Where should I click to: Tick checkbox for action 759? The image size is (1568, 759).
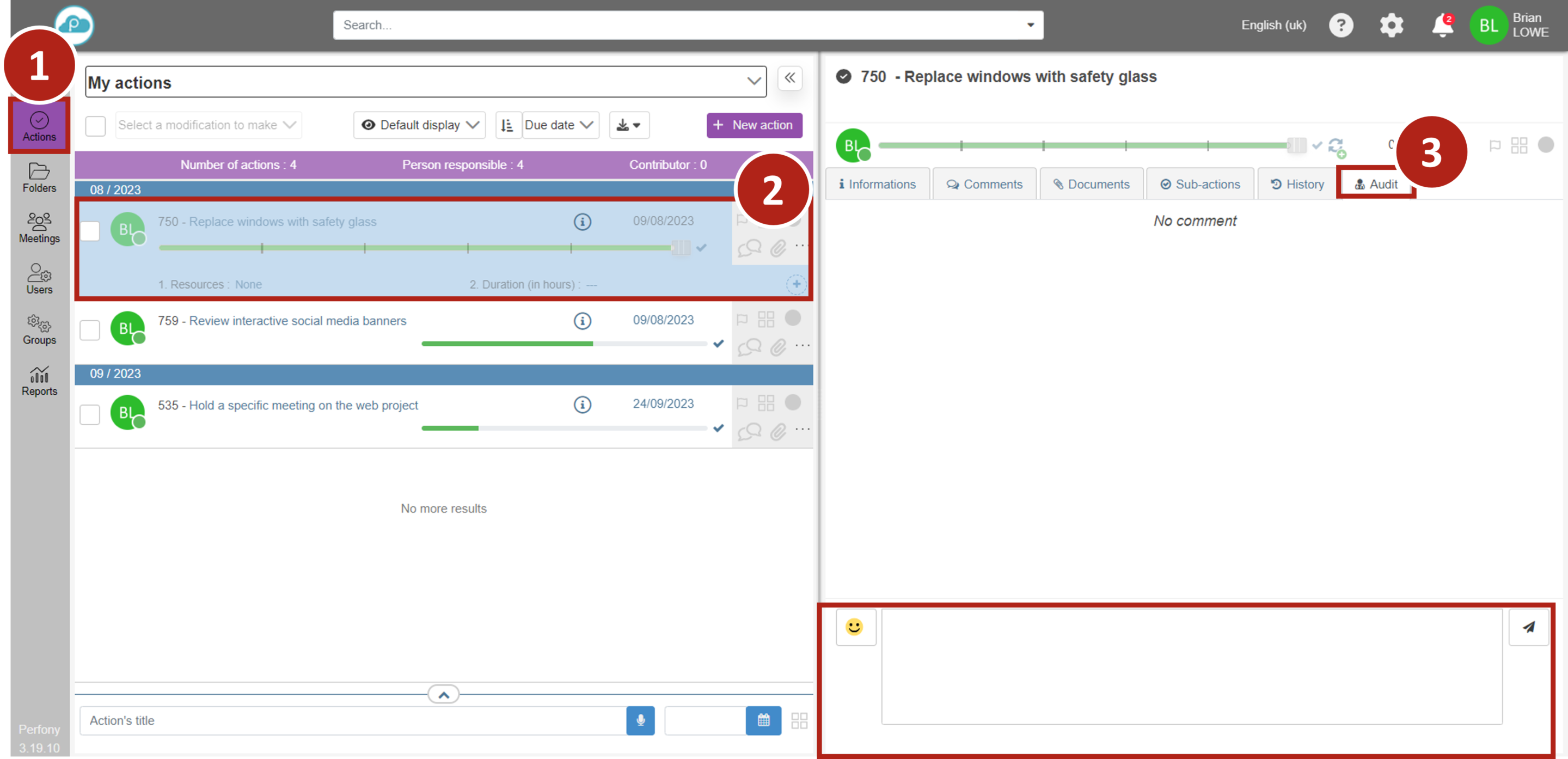pos(90,330)
